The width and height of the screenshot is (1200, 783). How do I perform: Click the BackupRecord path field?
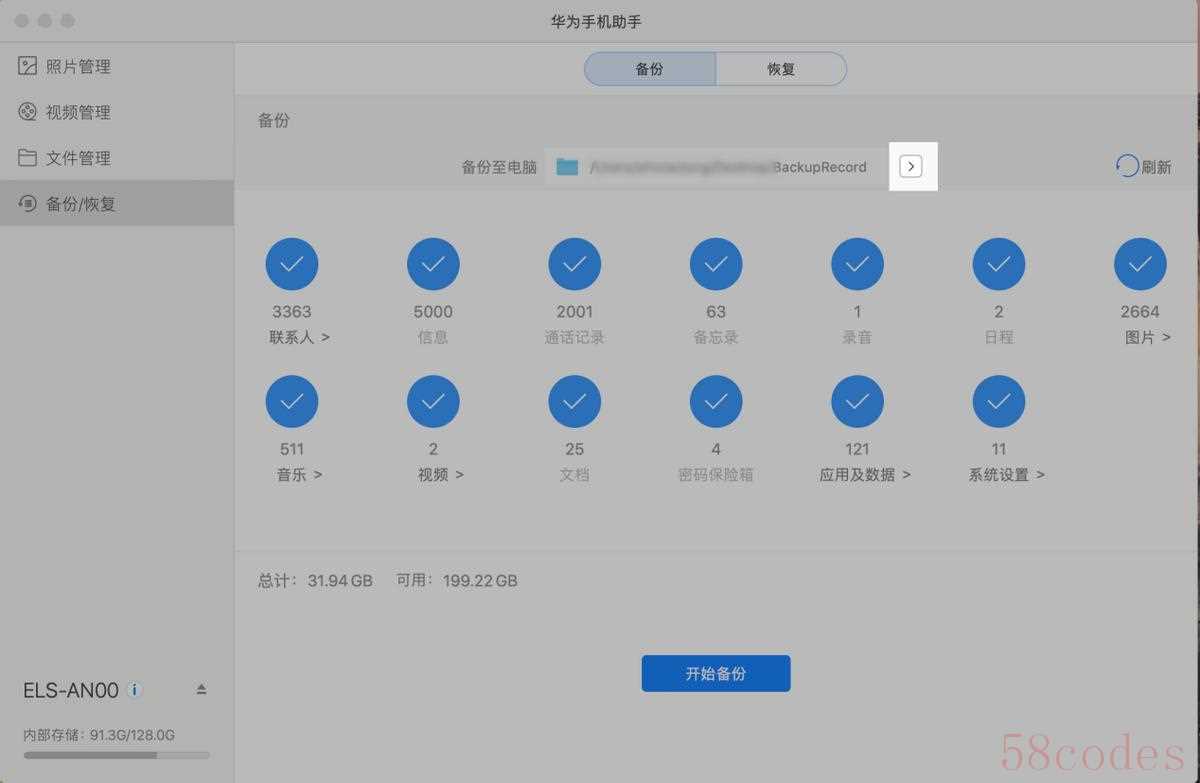pos(727,167)
